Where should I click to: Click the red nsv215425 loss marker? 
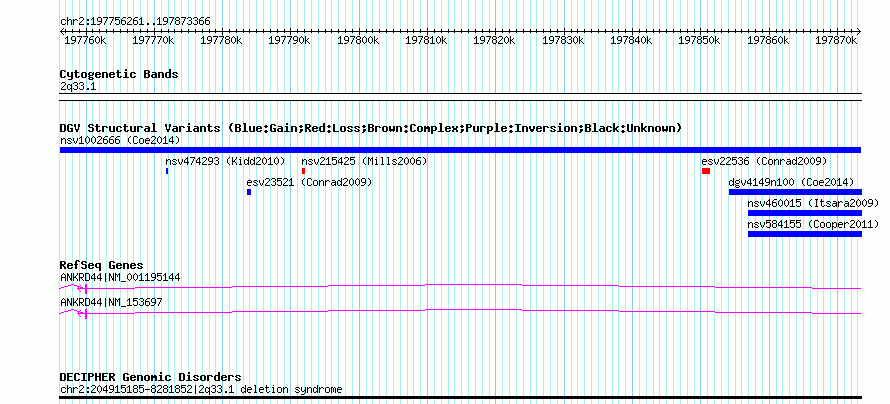pyautogui.click(x=304, y=171)
